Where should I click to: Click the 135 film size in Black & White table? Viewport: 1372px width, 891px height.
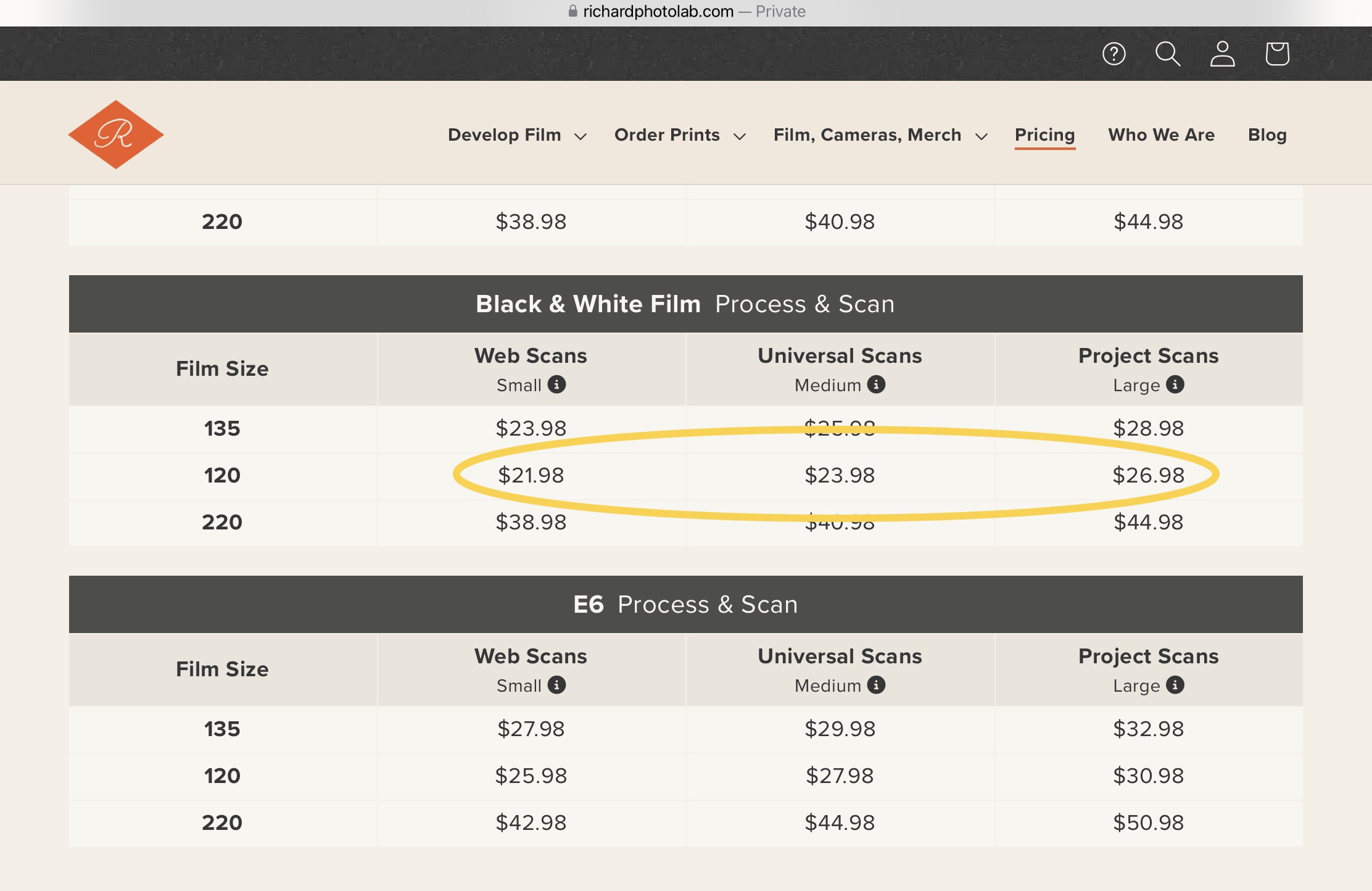coord(222,428)
